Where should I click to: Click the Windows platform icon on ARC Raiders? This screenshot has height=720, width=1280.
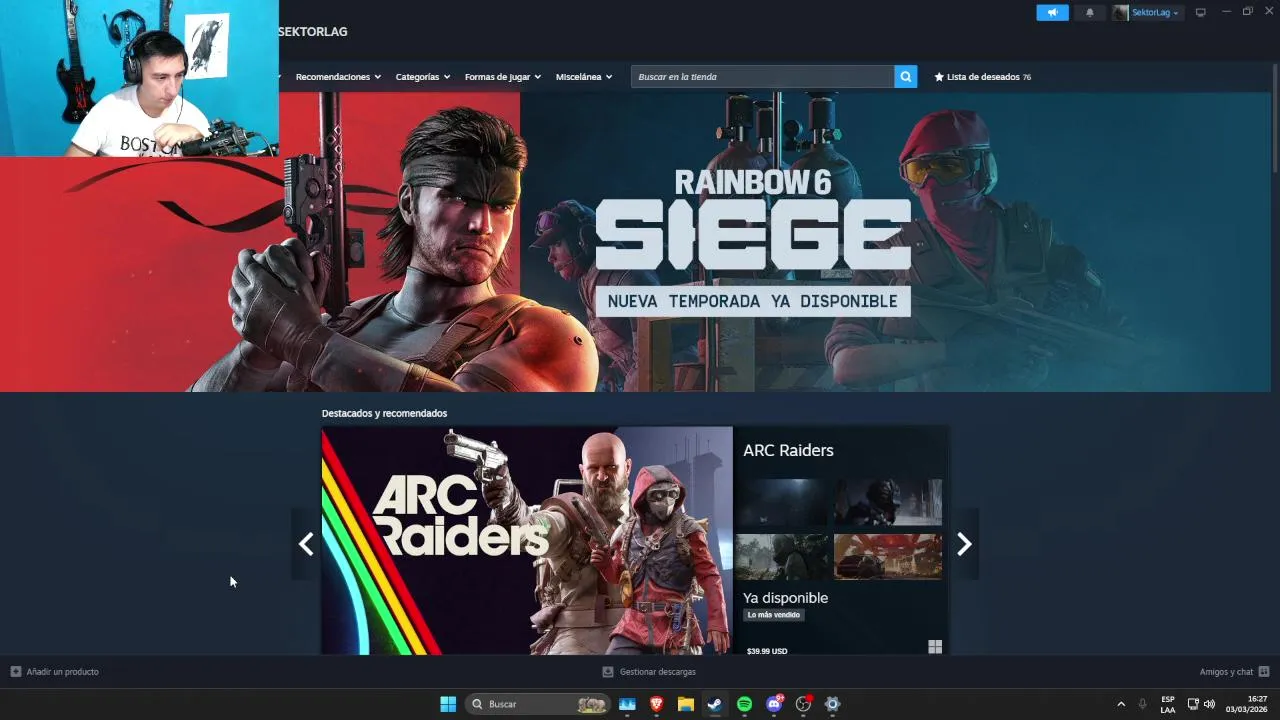935,647
